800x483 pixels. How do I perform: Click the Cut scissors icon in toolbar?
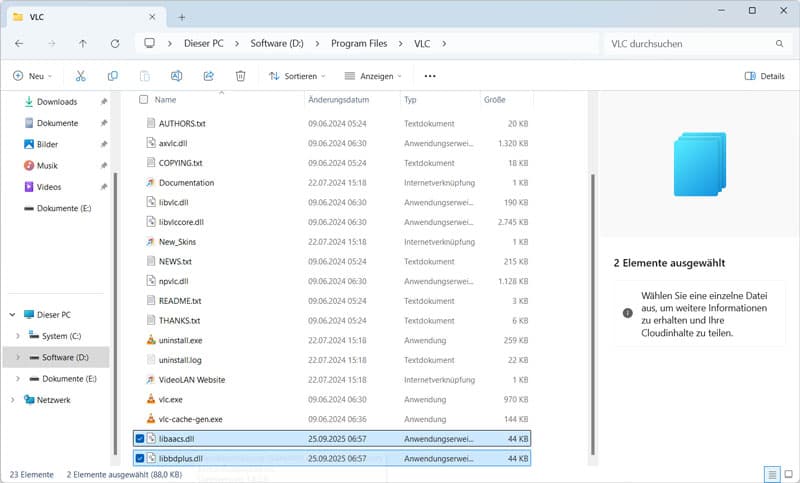[81, 76]
